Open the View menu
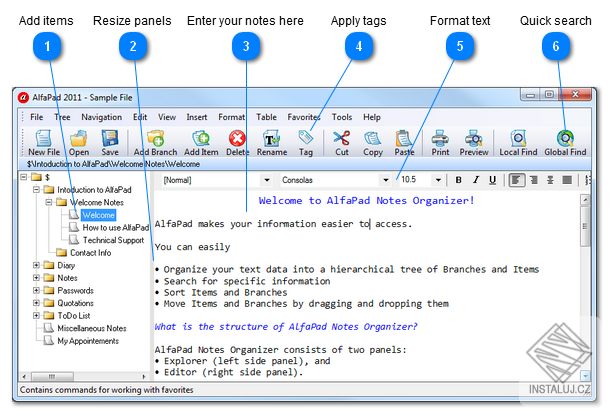This screenshot has height=416, width=610. tap(167, 117)
